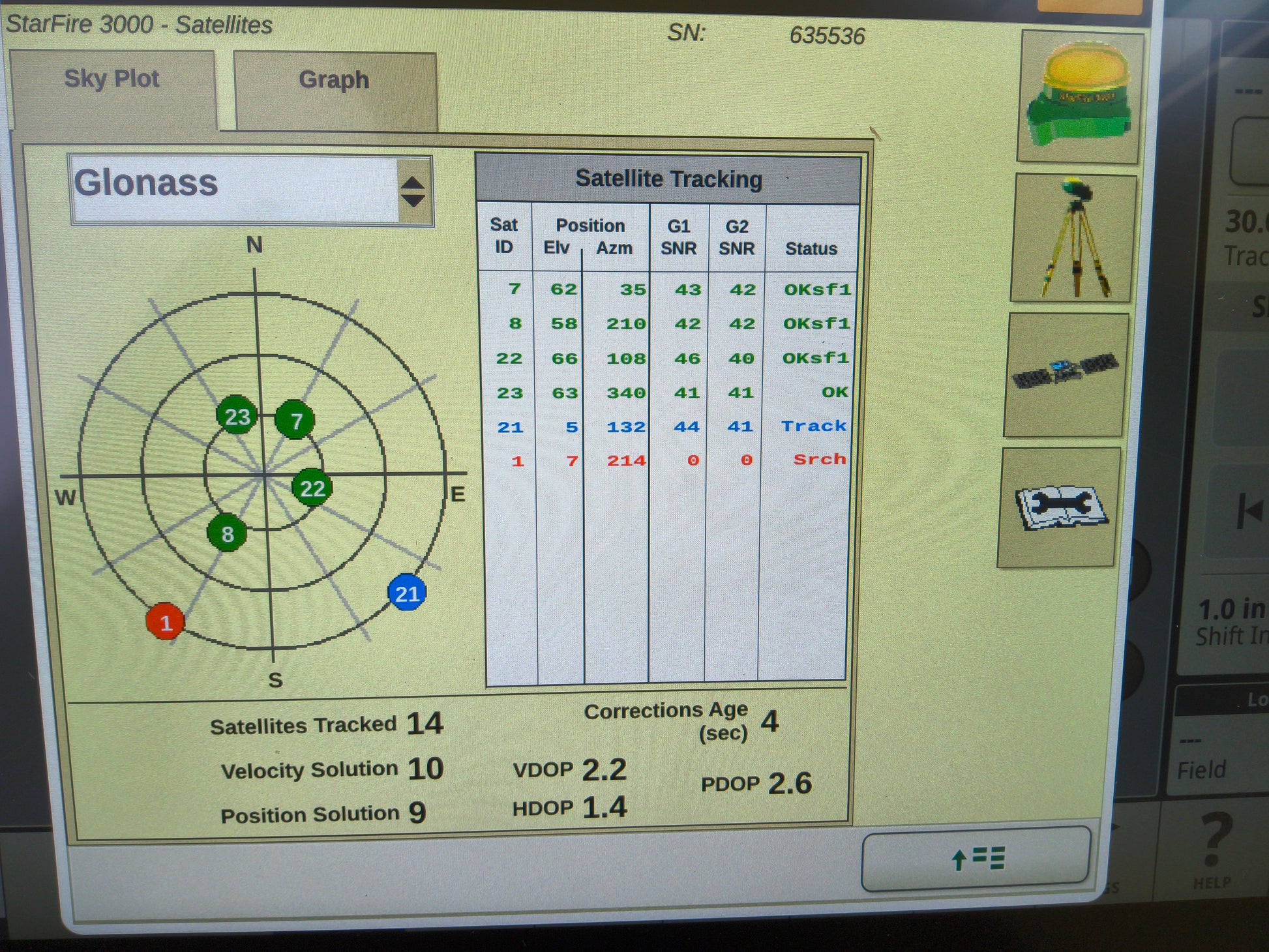Click the serial number 635536
1269x952 pixels.
827,35
